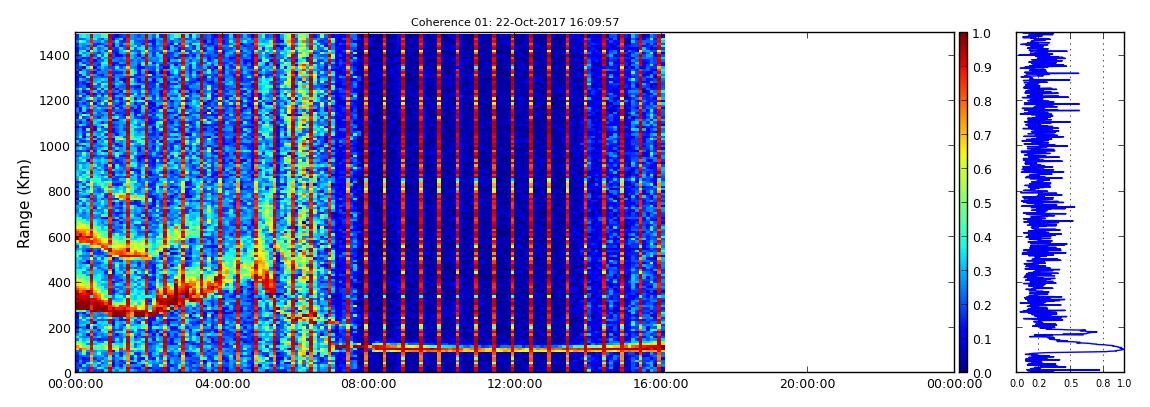
Task: Click the empty white area after 16:00 in plot
Action: pyautogui.click(x=810, y=202)
